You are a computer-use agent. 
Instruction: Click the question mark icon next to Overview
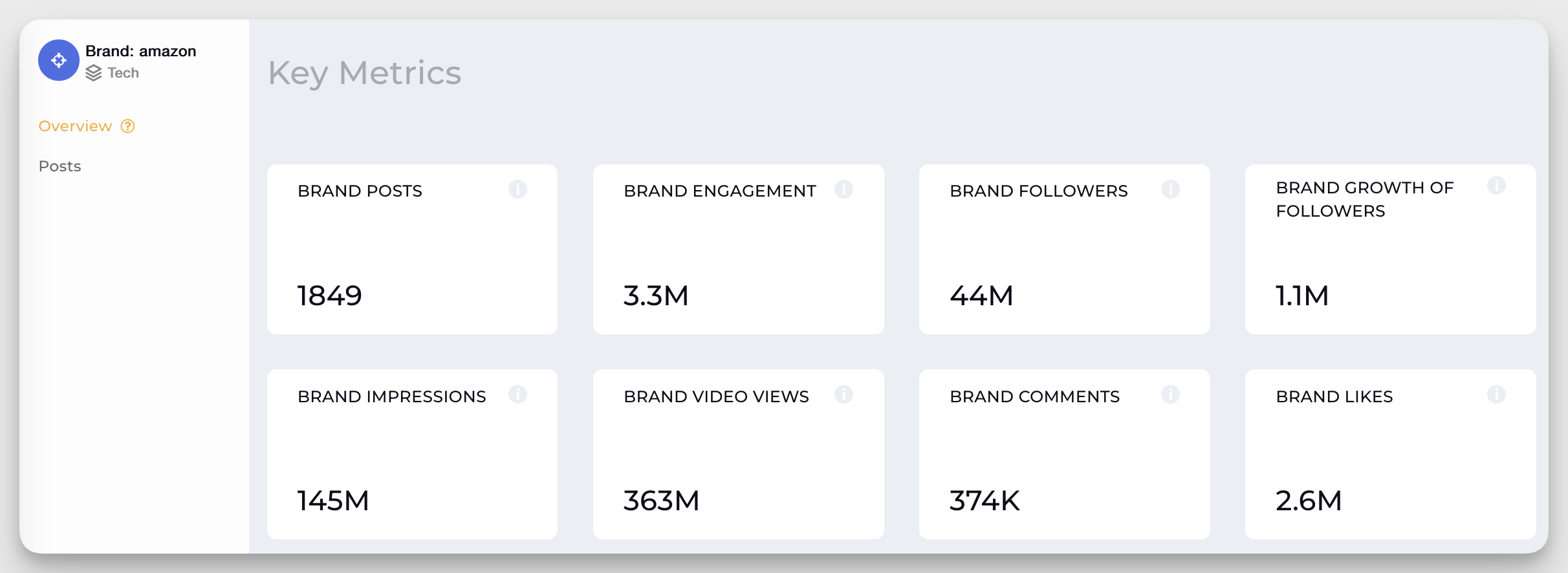[128, 126]
